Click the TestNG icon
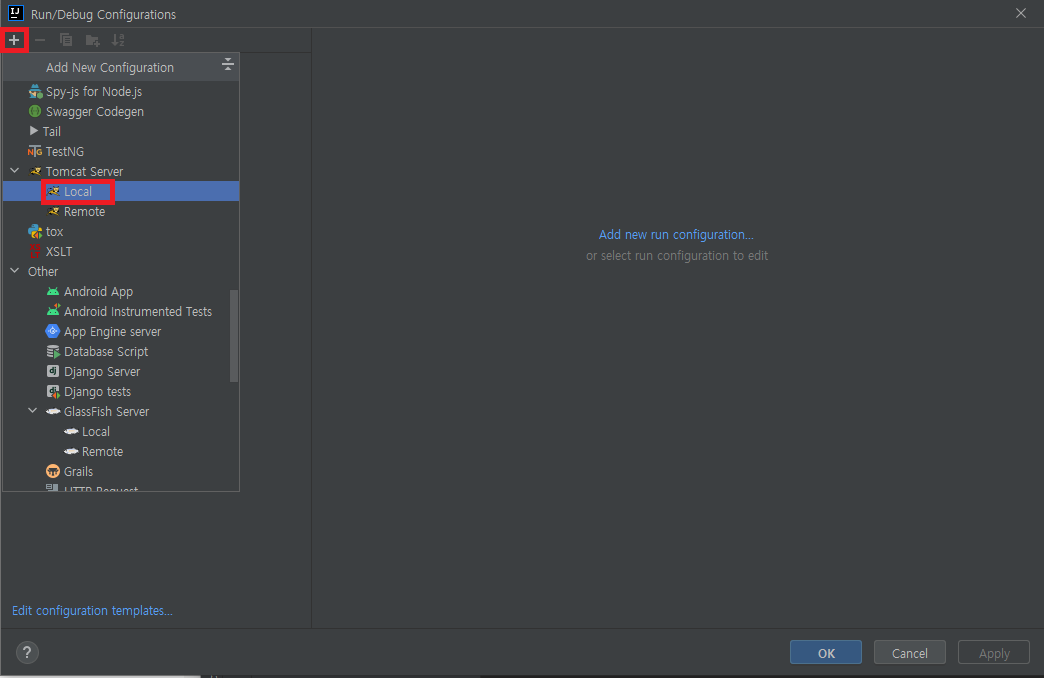 [35, 151]
